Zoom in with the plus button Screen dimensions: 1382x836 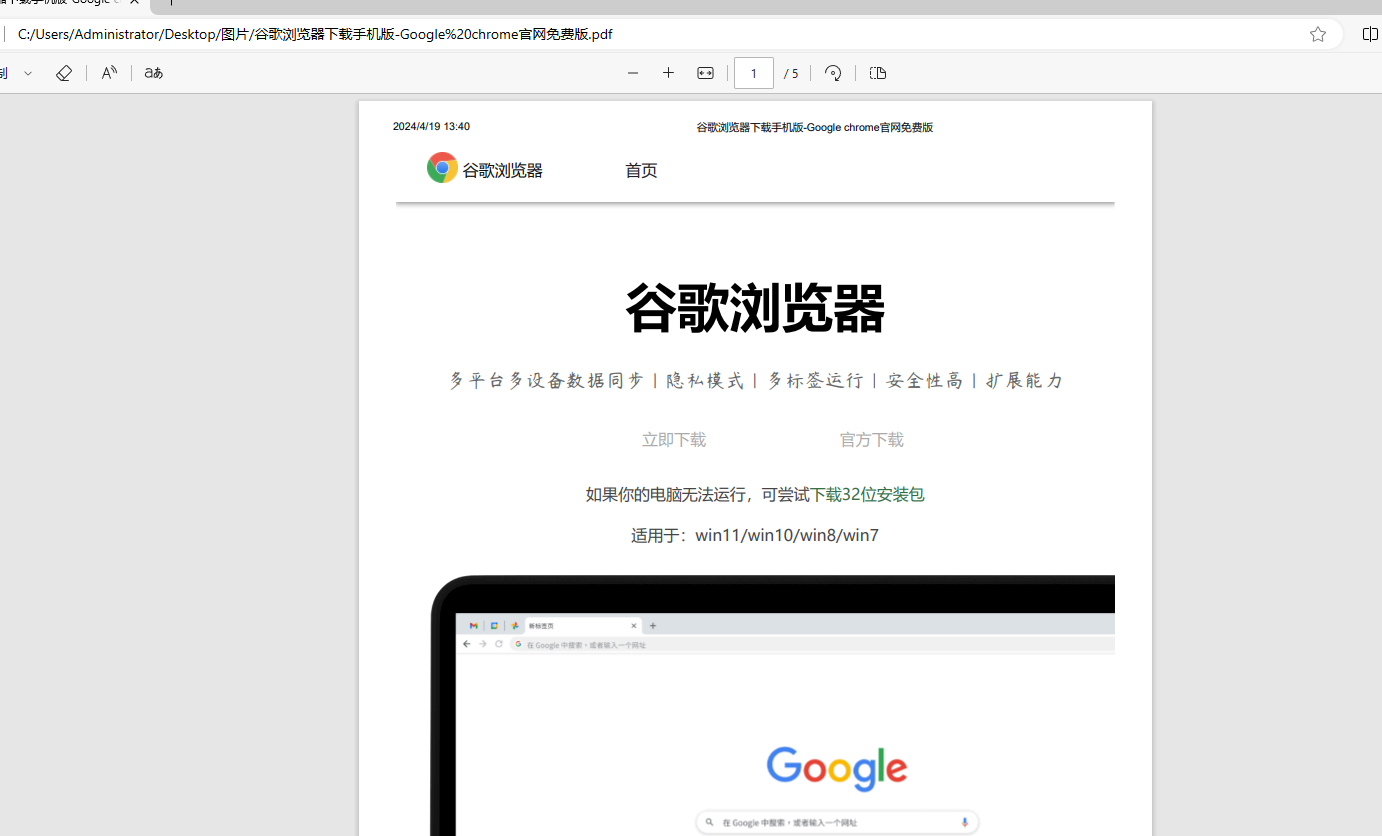point(669,73)
